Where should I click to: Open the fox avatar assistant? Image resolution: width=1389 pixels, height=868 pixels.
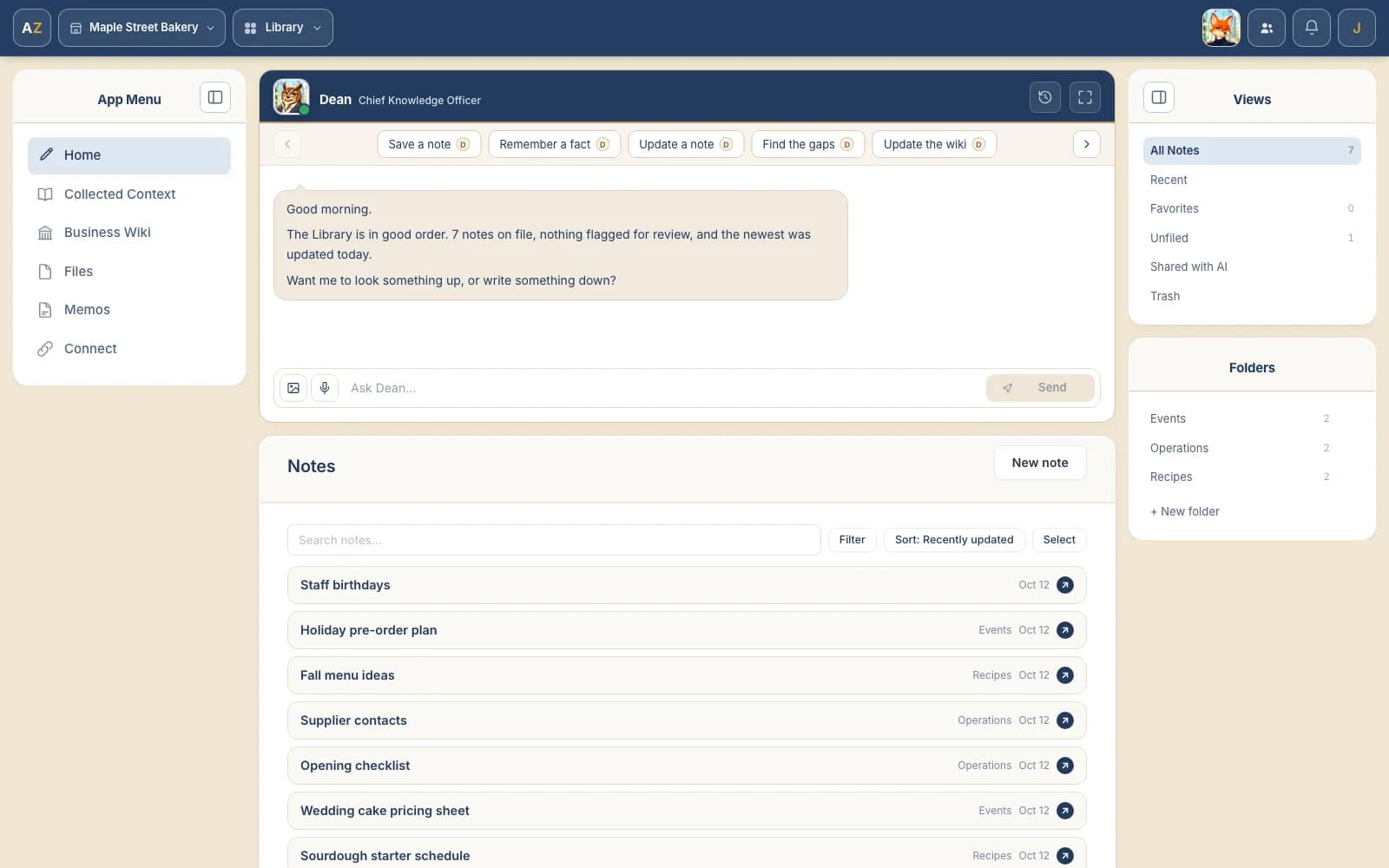click(x=1221, y=28)
